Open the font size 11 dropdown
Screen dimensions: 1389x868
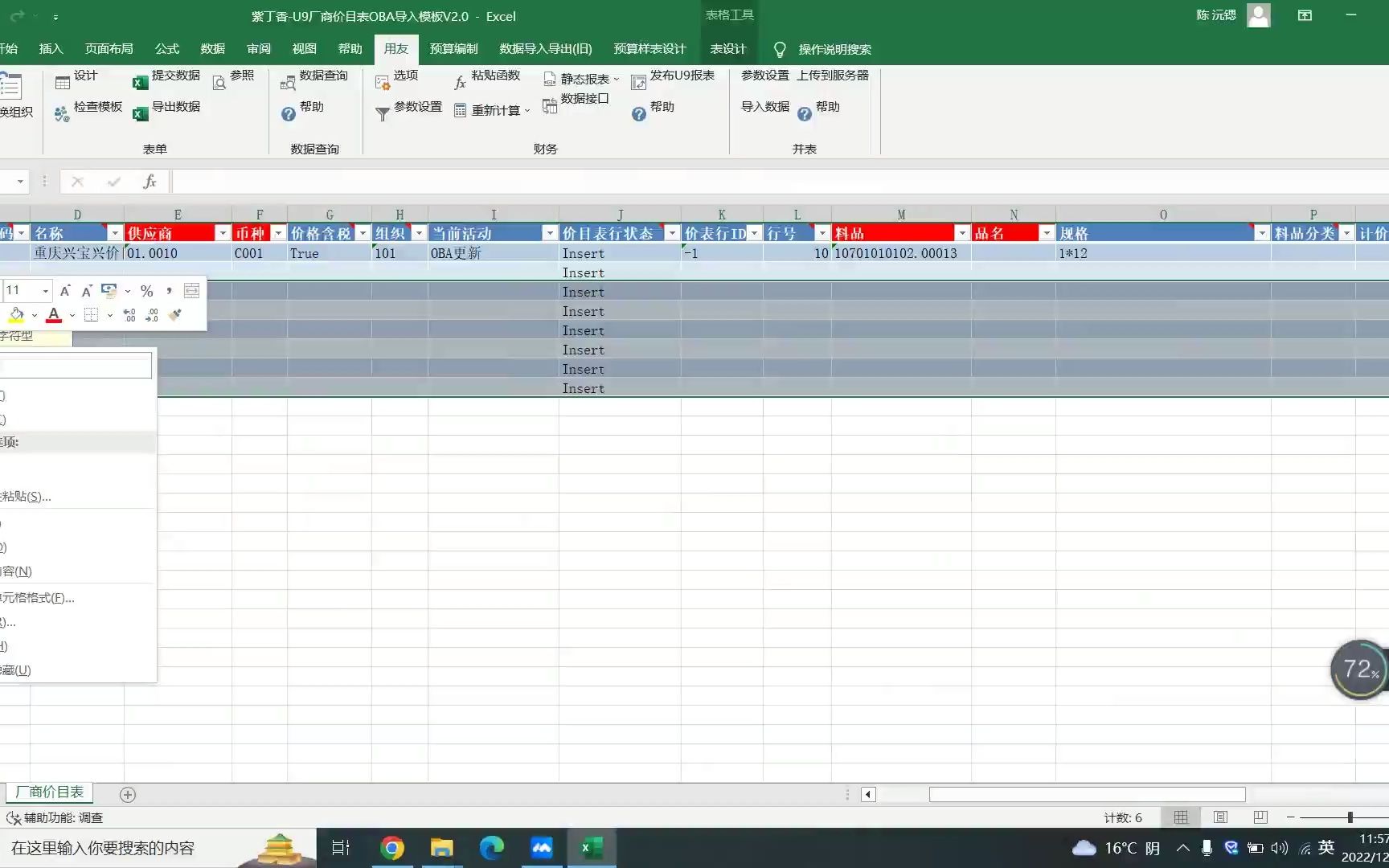point(46,291)
